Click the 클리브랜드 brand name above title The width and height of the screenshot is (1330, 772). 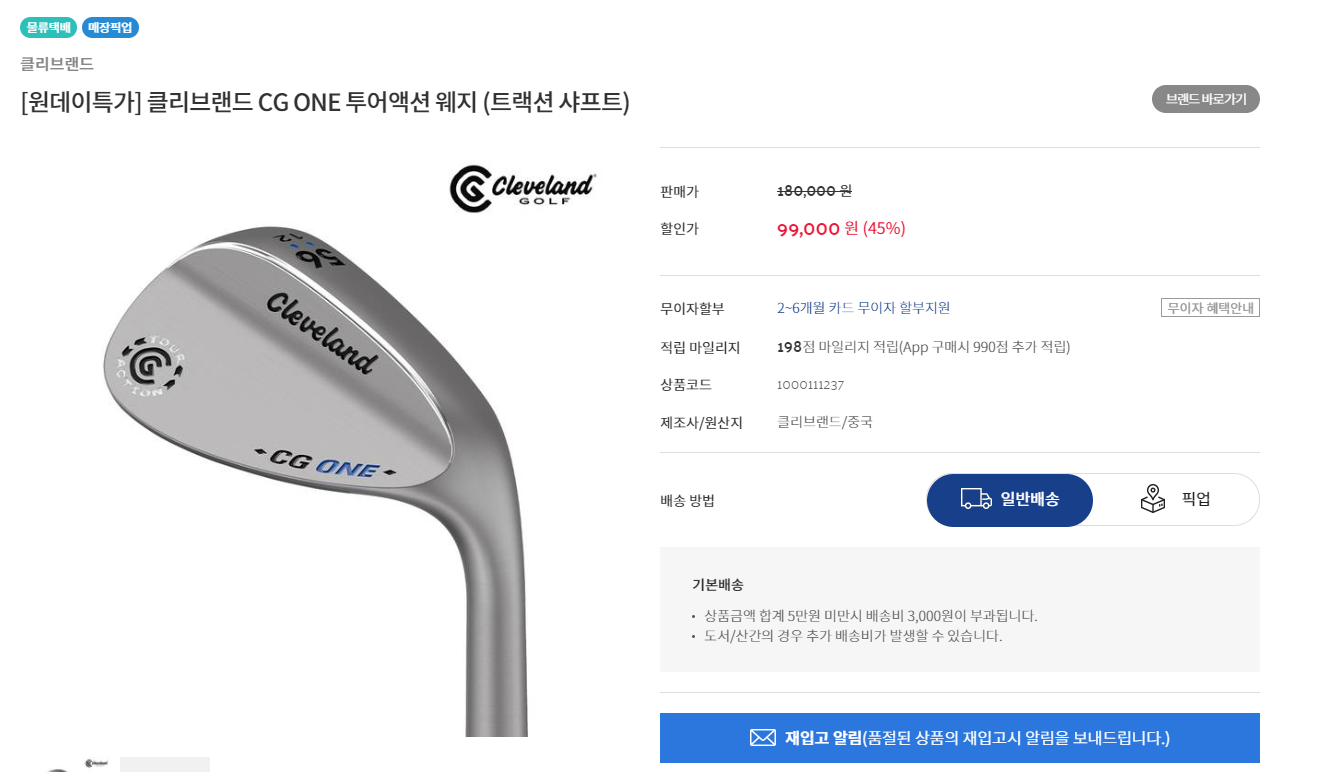point(57,64)
